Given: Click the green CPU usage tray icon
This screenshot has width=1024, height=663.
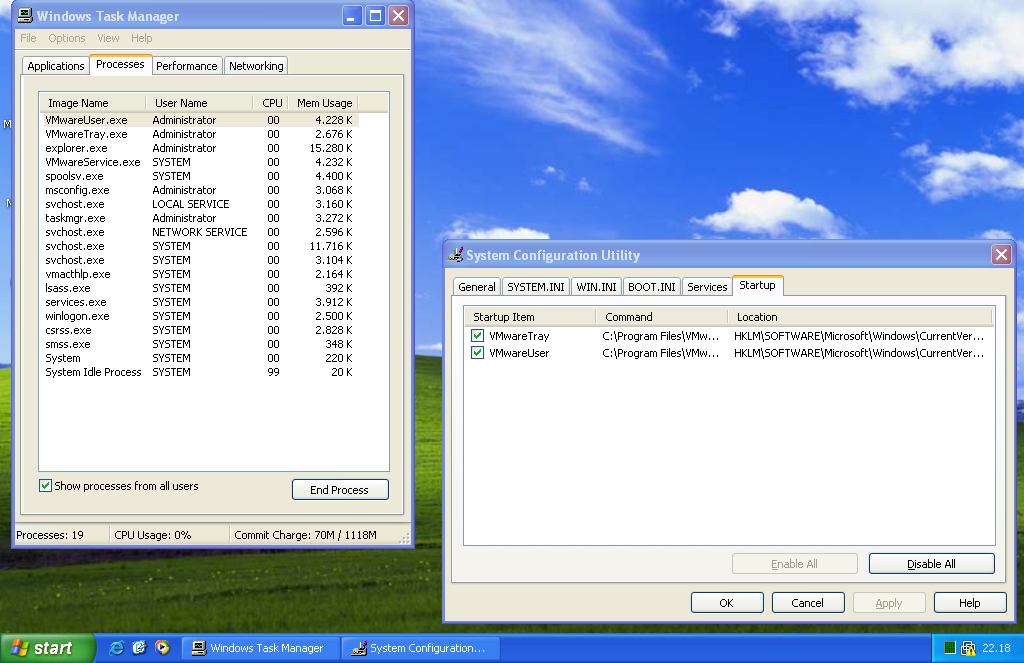Looking at the screenshot, I should 950,648.
